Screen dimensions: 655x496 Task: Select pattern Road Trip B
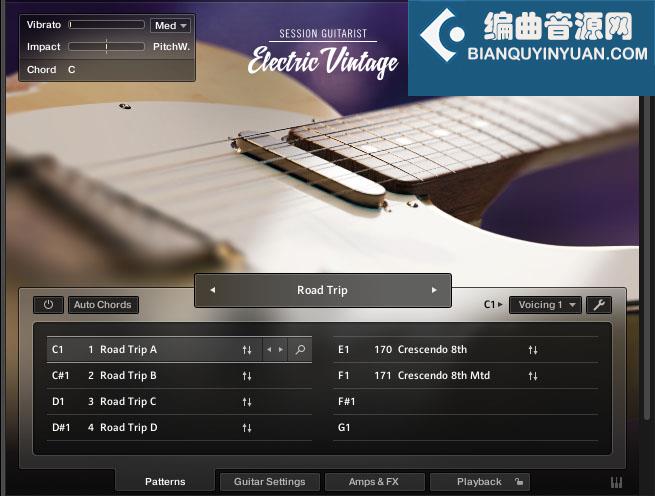click(179, 375)
